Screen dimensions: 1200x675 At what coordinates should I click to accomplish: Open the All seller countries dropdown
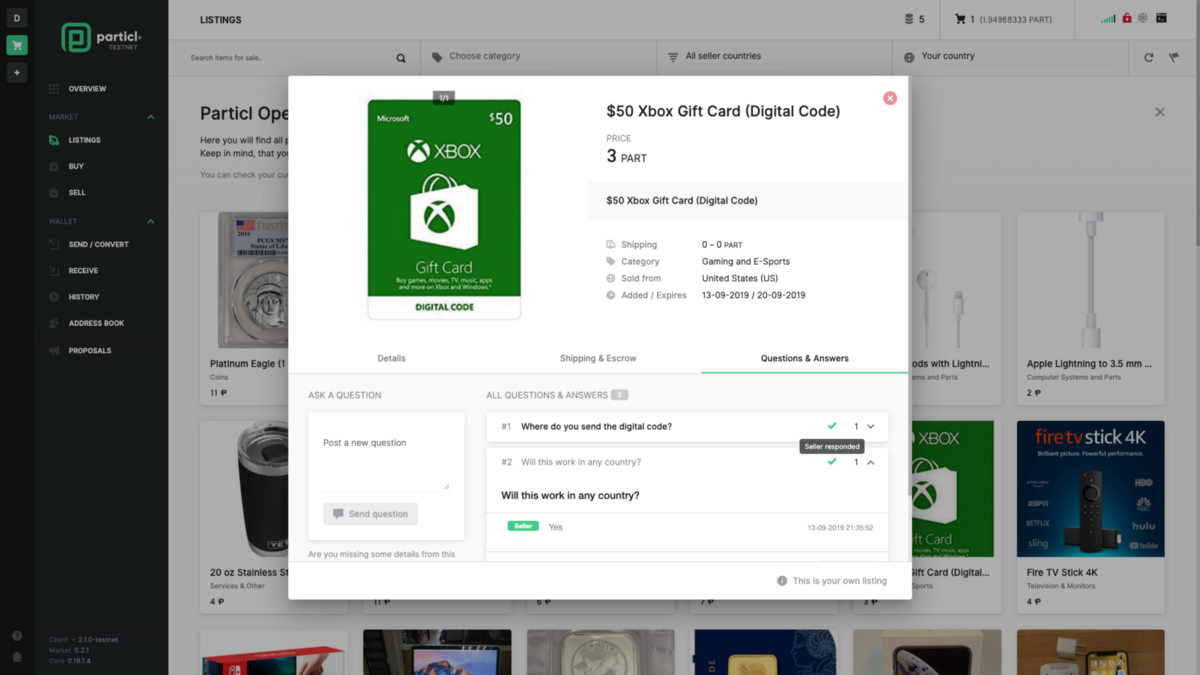(x=775, y=57)
